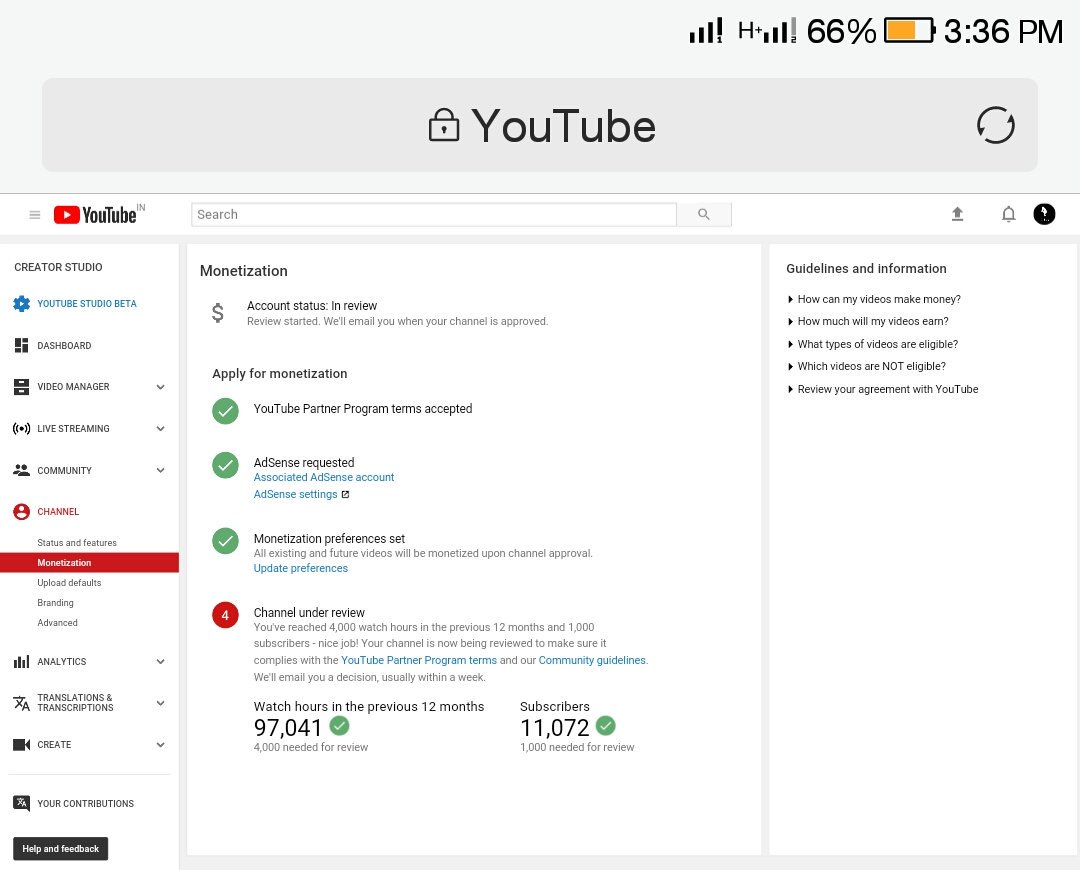Click the 97,041 watch hours value
1080x870 pixels.
[x=288, y=727]
